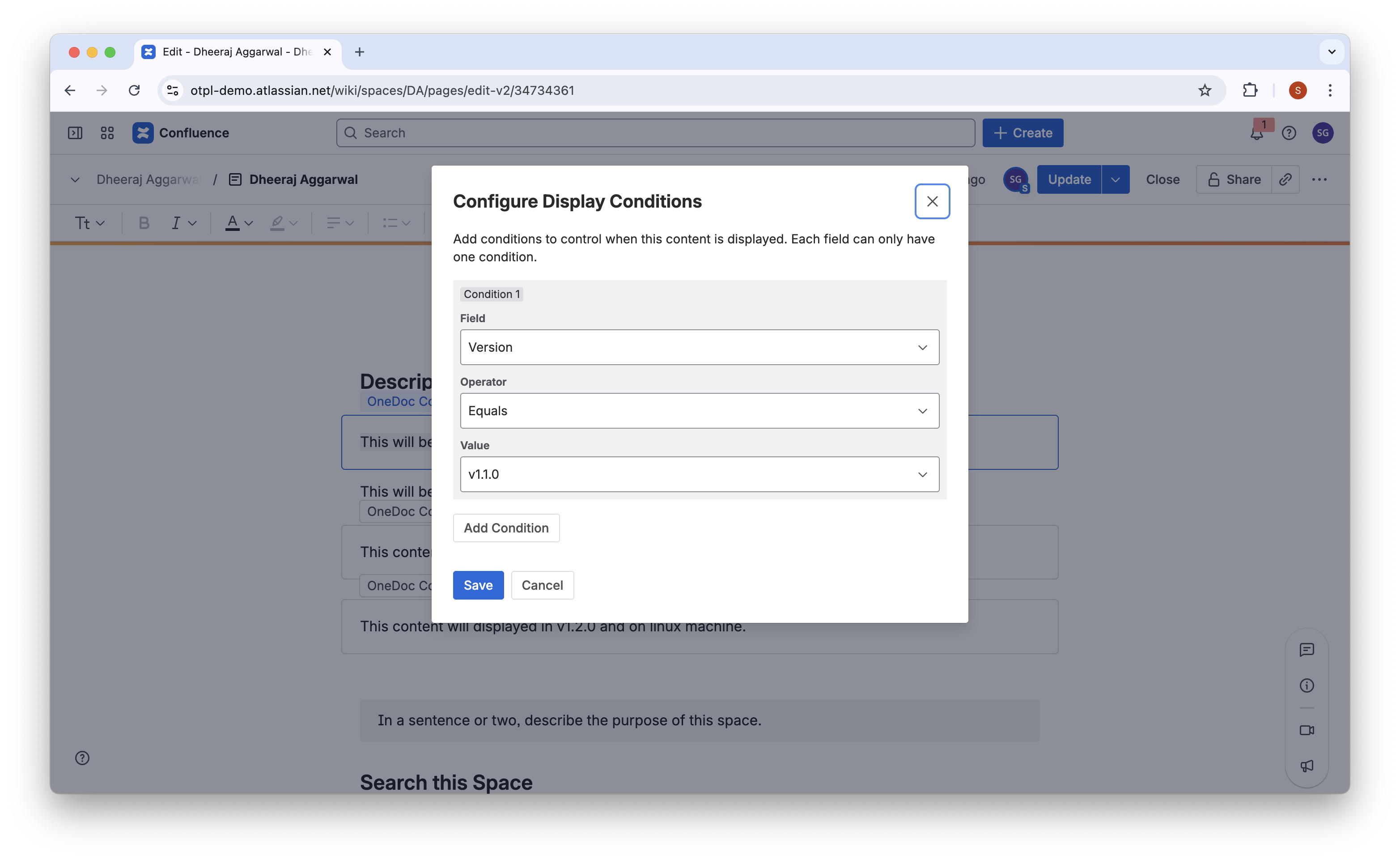This screenshot has height=860, width=1400.
Task: Open the help question mark in header
Action: [1289, 133]
